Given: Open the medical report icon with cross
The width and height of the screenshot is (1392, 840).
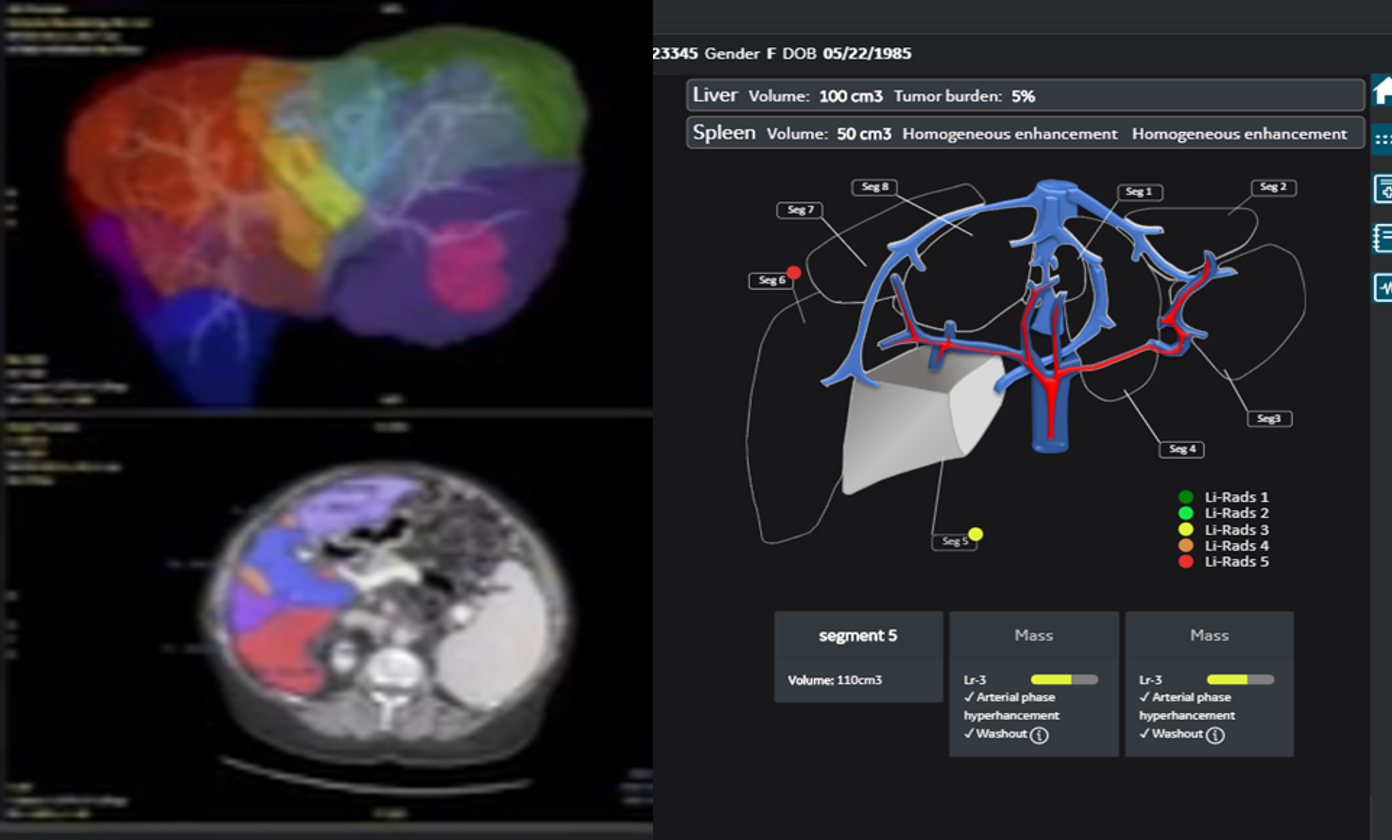Looking at the screenshot, I should click(1382, 188).
